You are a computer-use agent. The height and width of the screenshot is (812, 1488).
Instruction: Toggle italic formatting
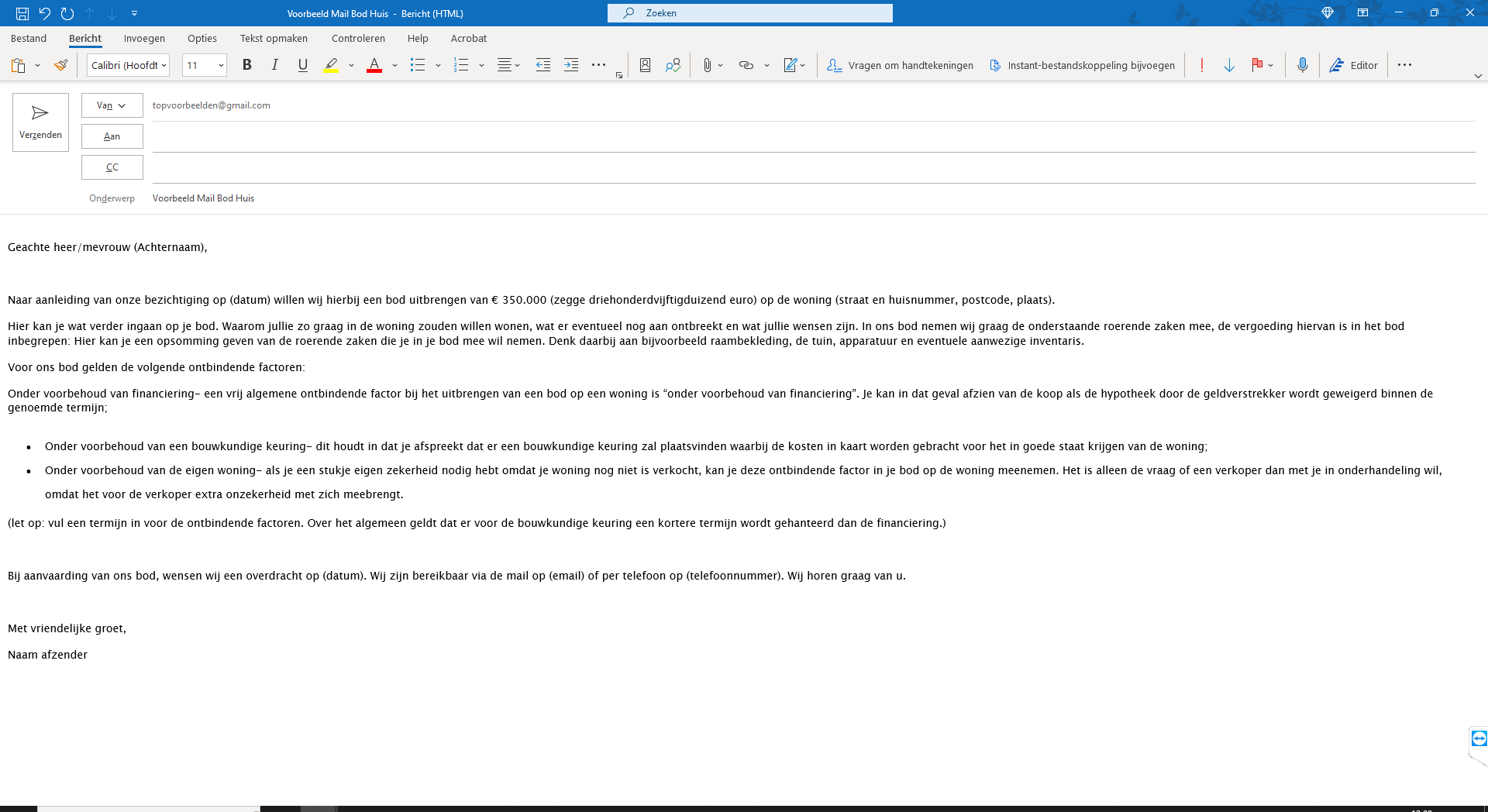pos(274,66)
